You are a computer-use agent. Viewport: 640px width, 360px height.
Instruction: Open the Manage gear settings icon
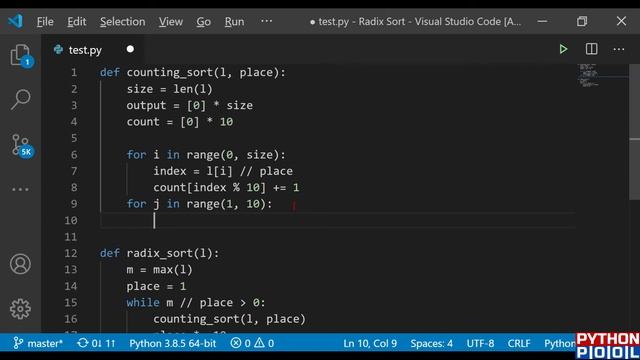(x=20, y=309)
